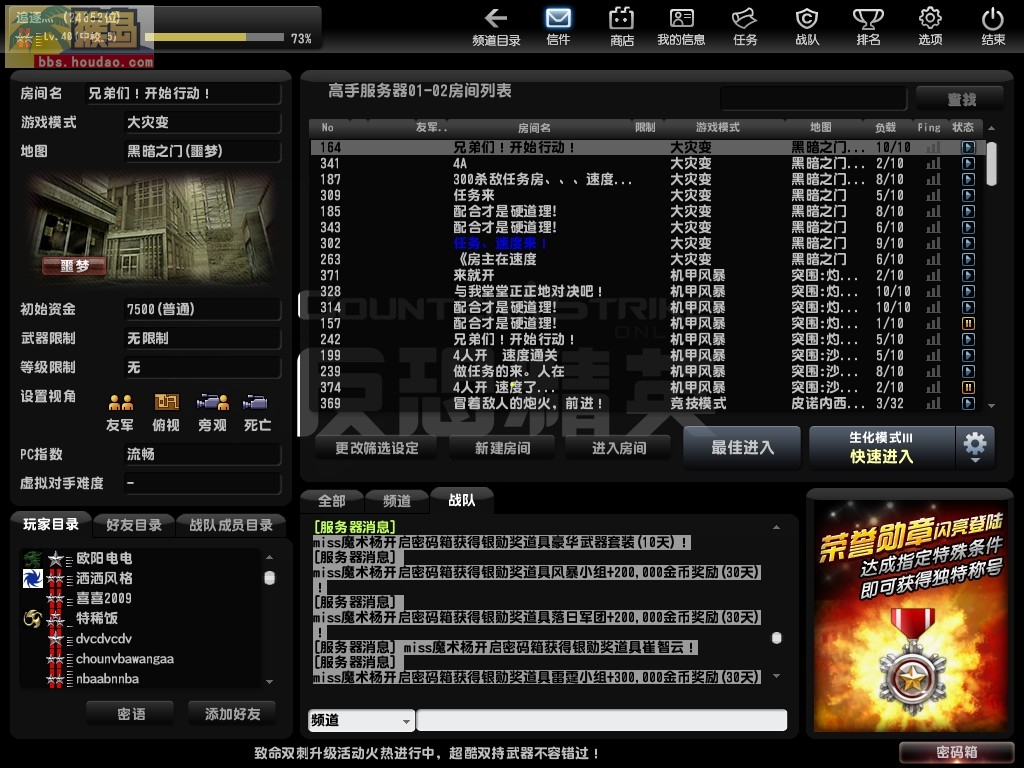Click the chat log scrollbar thumb
Viewport: 1024px width, 768px height.
tap(776, 638)
